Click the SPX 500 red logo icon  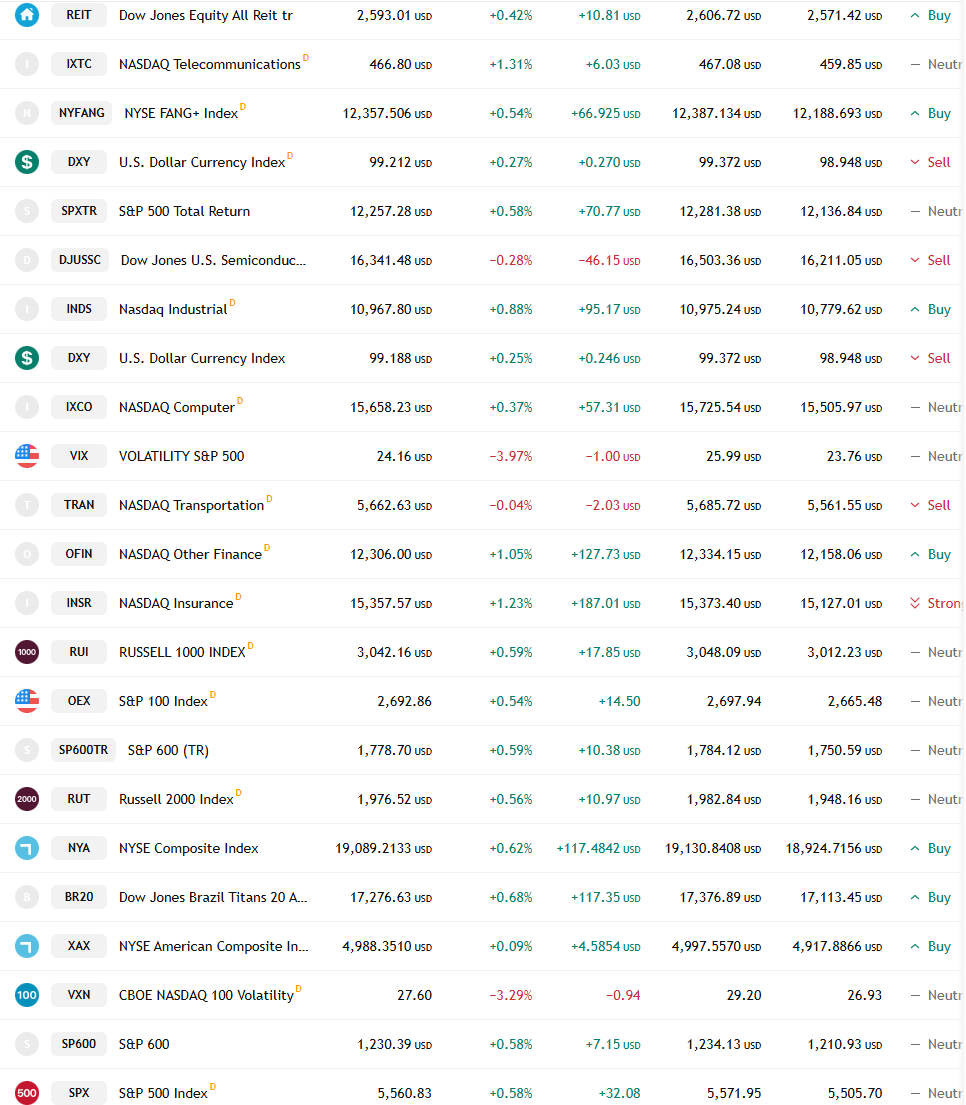[x=27, y=1092]
